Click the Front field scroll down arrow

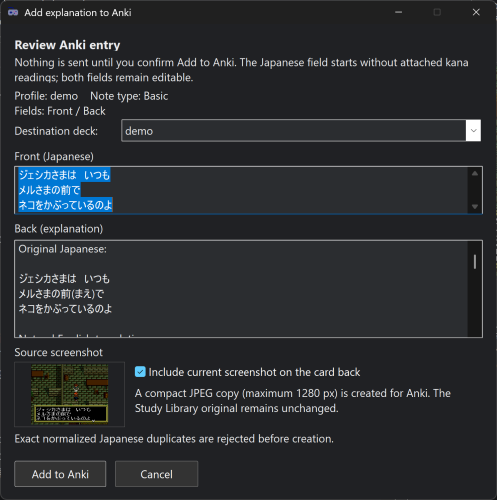[475, 207]
